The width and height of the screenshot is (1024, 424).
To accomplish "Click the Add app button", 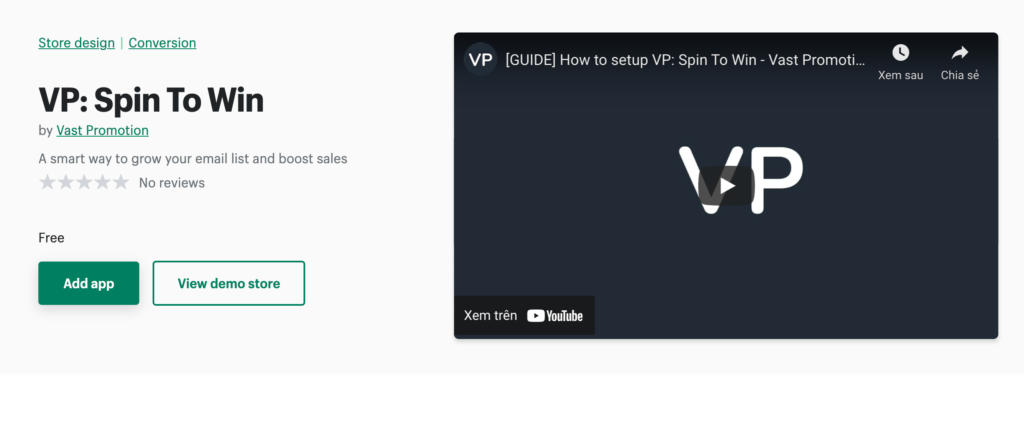I will pos(89,284).
